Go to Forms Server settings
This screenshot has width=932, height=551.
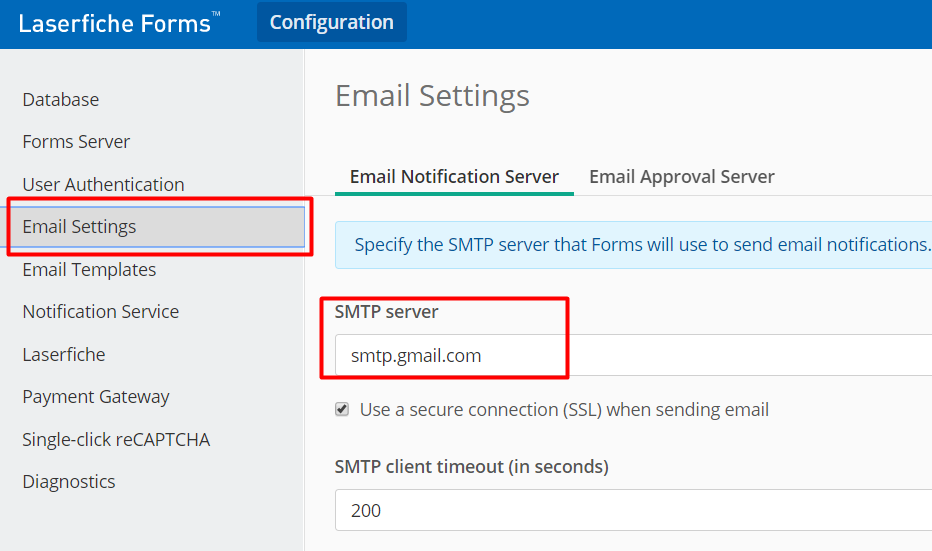[76, 141]
